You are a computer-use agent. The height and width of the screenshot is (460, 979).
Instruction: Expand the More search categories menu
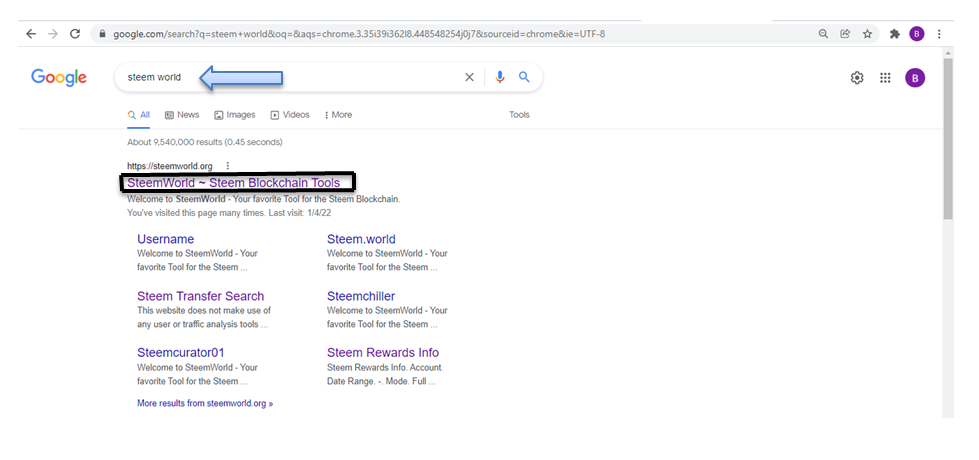[338, 115]
